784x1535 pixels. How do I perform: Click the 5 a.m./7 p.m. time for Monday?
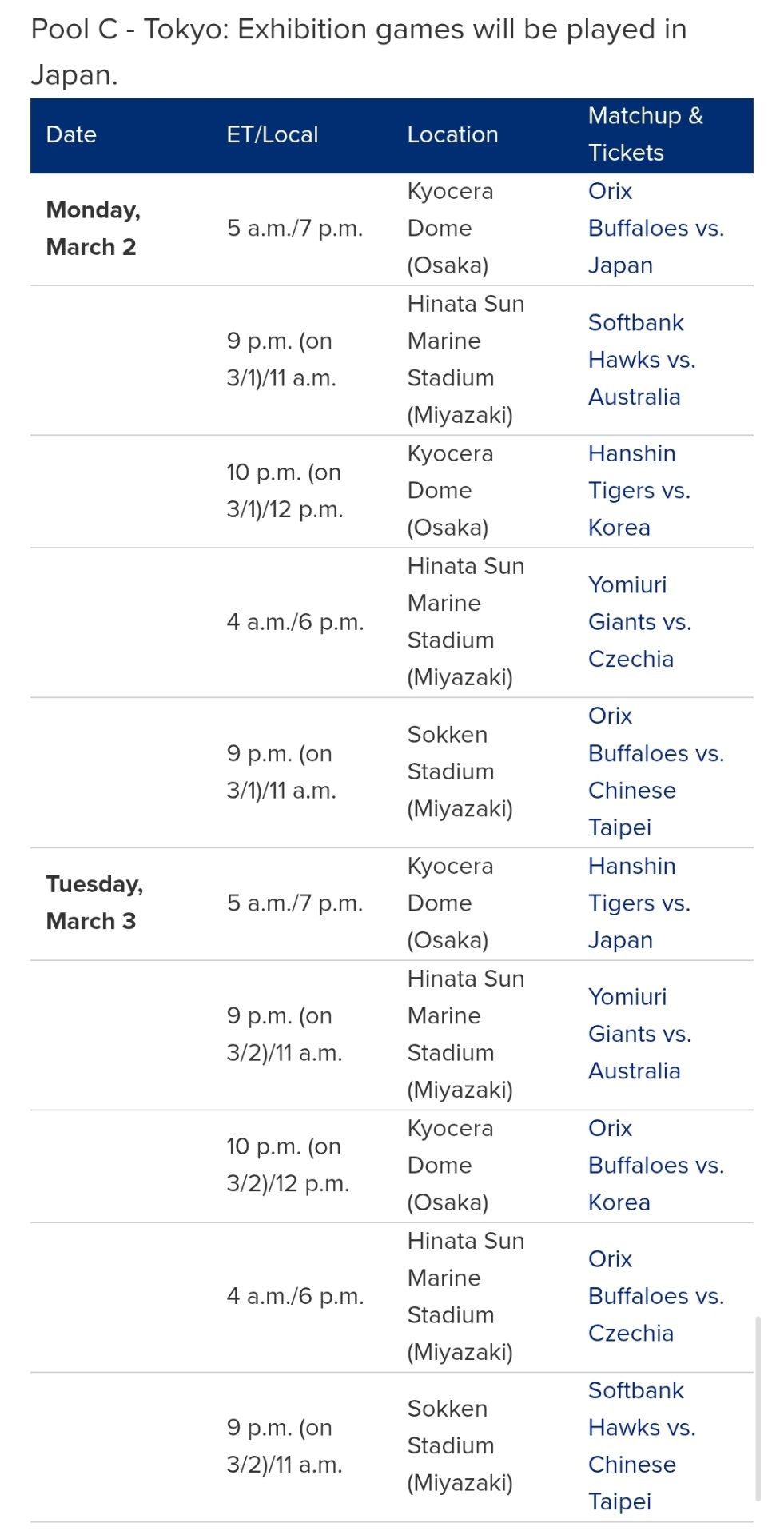pos(295,229)
